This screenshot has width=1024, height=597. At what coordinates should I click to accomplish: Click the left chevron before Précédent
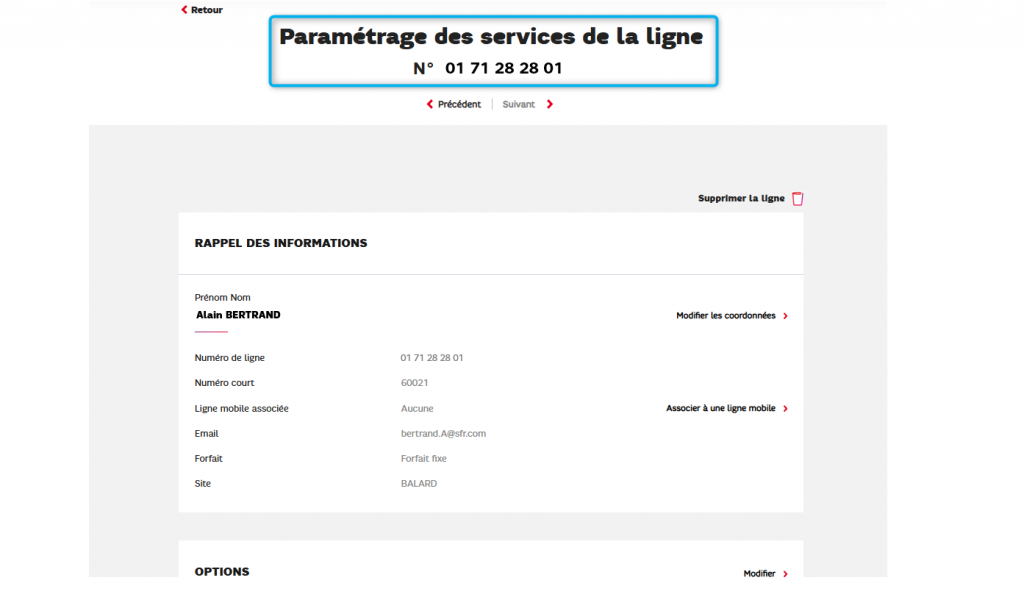click(x=430, y=104)
